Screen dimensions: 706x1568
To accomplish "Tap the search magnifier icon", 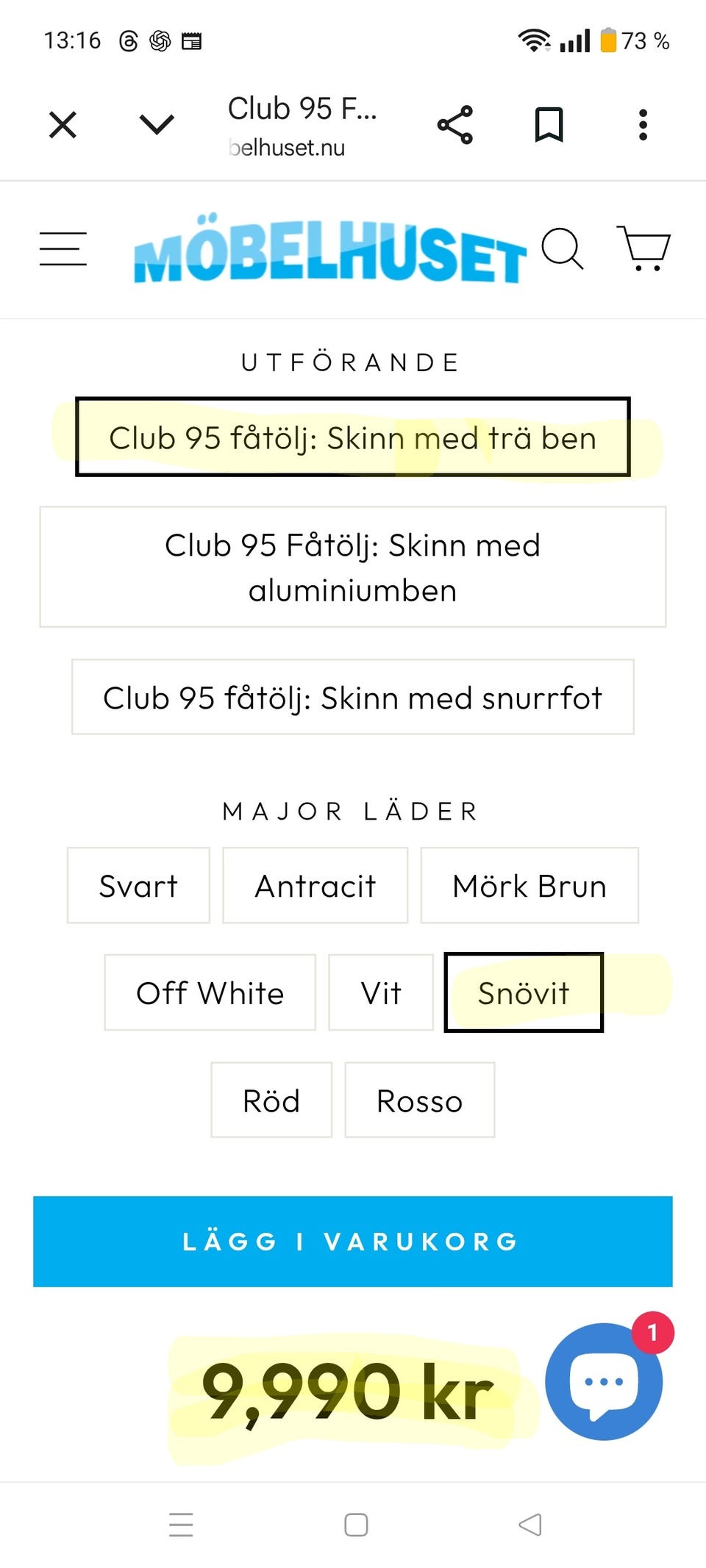I will coord(563,248).
